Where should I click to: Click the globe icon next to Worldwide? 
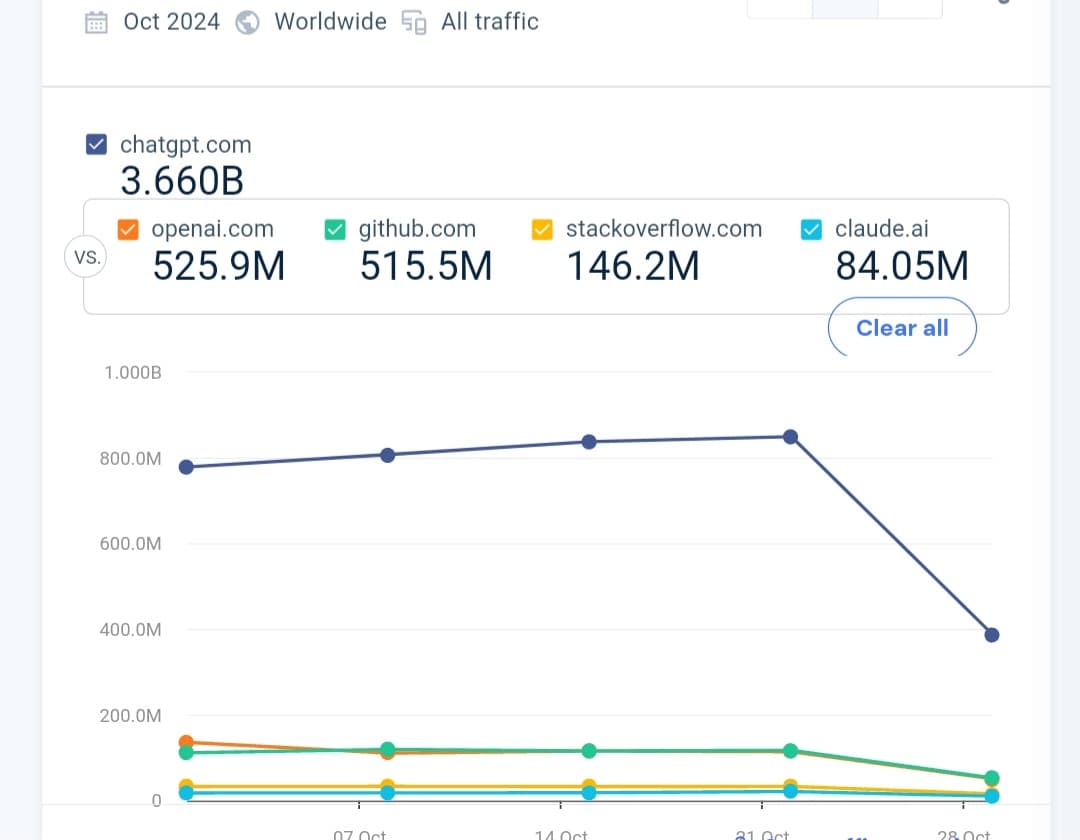tap(247, 22)
